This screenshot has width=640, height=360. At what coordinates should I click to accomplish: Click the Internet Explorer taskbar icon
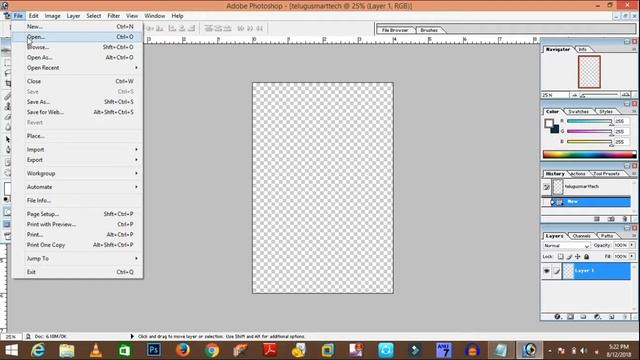[38, 350]
